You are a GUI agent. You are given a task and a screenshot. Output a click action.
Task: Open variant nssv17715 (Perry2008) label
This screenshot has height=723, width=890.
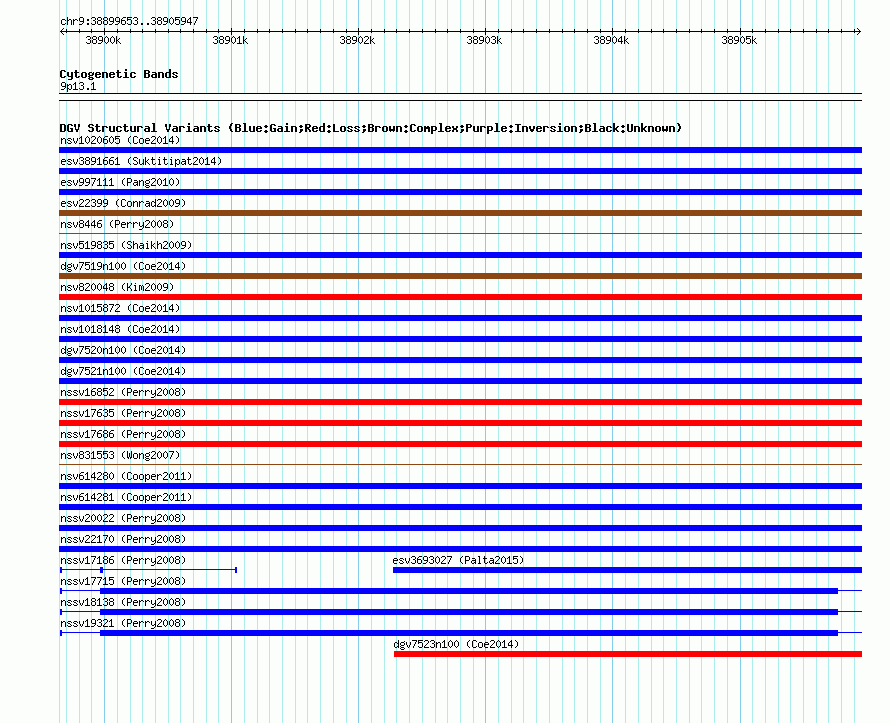(x=123, y=581)
